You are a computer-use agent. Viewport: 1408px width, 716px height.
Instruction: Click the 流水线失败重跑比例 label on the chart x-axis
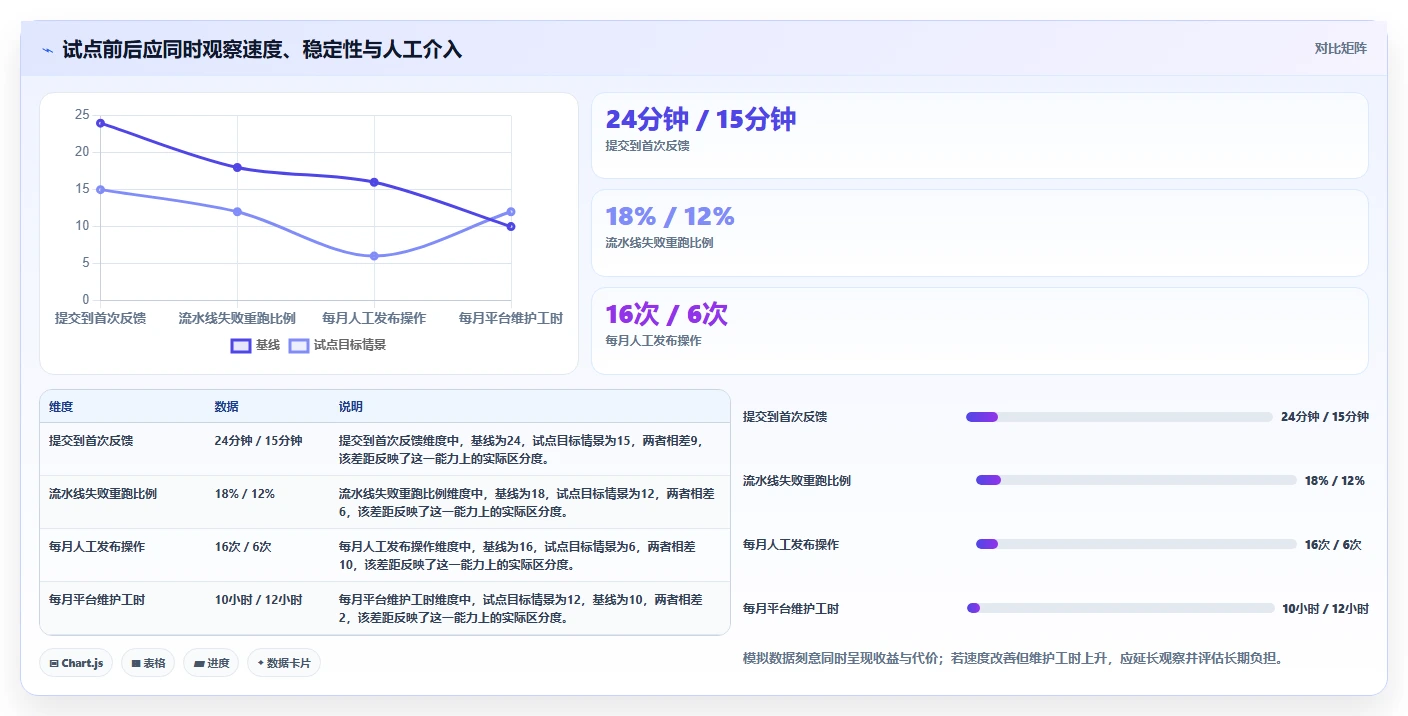[x=237, y=318]
